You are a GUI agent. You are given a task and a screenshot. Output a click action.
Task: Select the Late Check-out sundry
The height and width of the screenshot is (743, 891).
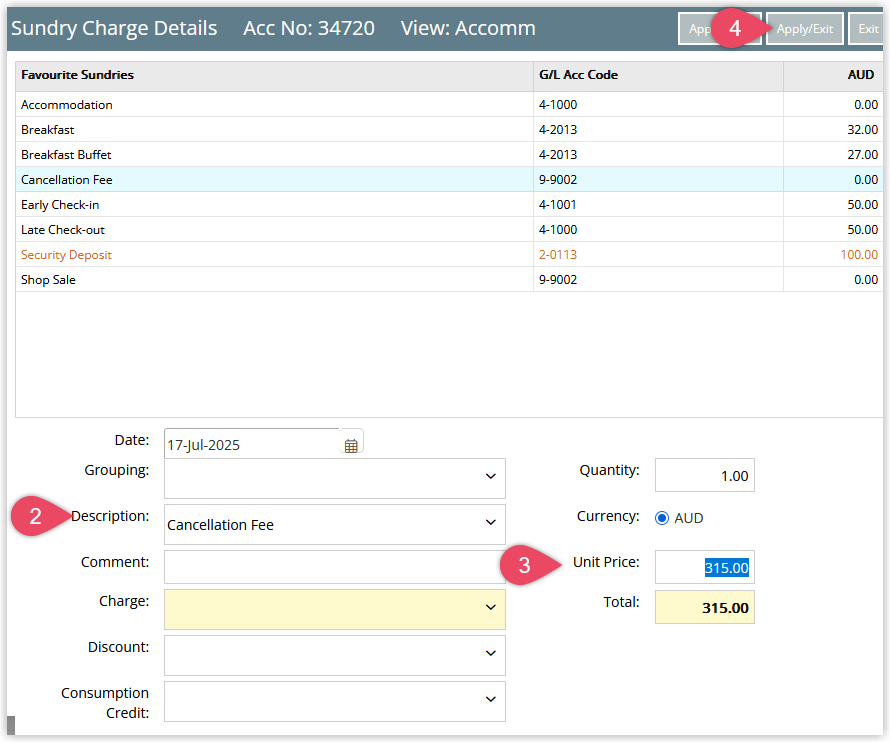pyautogui.click(x=449, y=229)
